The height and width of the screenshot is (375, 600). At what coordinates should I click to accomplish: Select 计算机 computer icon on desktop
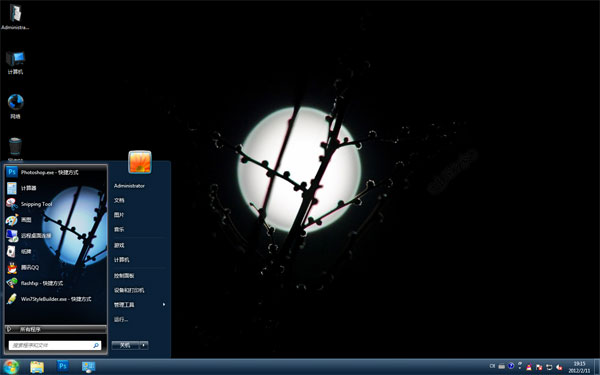tap(15, 62)
